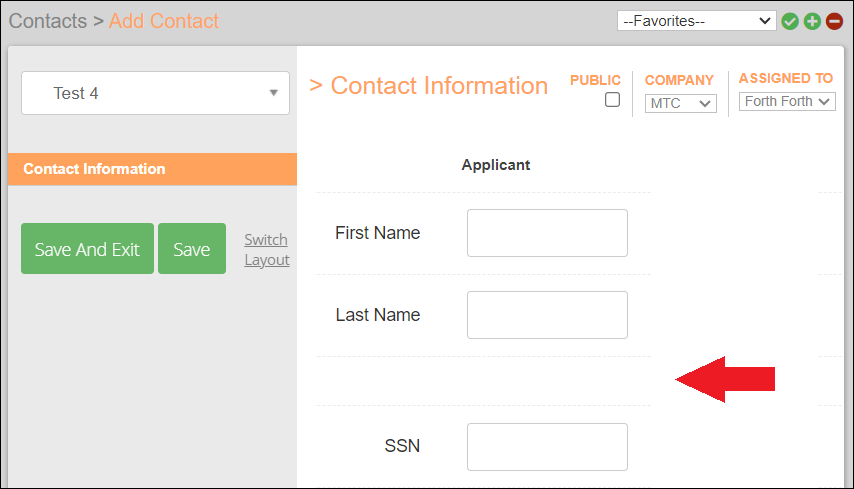Click the Add Contact breadcrumb
854x489 pixels.
click(x=163, y=21)
